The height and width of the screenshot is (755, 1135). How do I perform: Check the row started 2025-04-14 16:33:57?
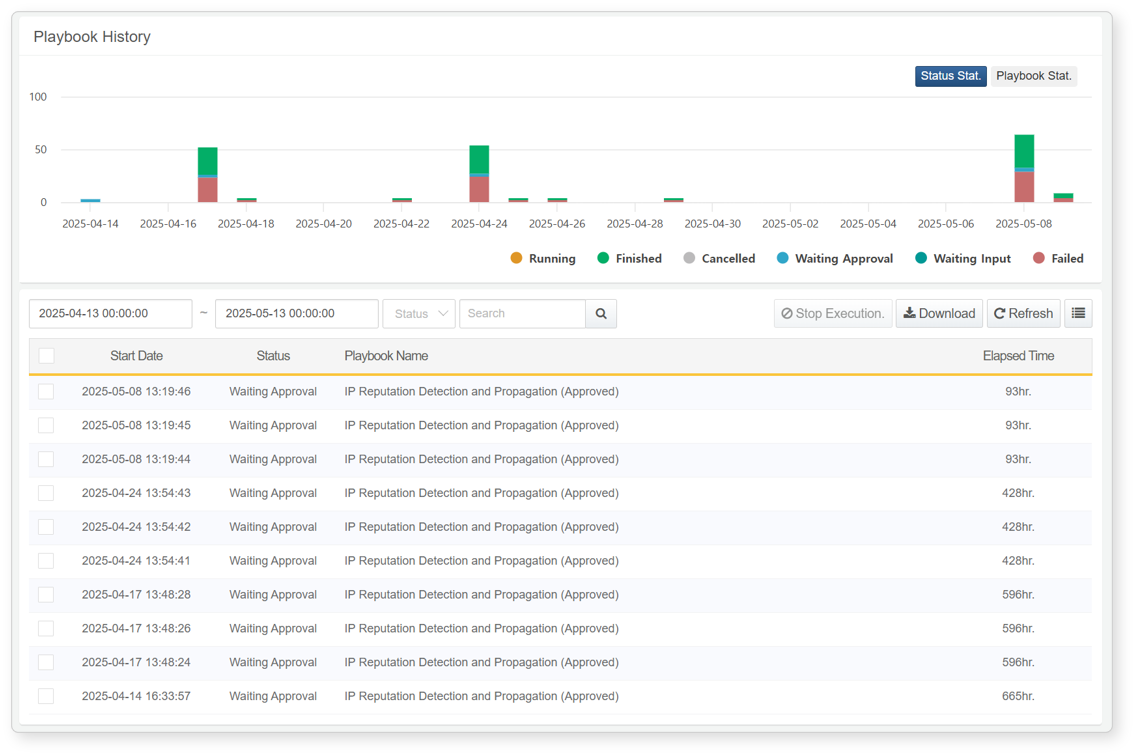click(x=46, y=696)
